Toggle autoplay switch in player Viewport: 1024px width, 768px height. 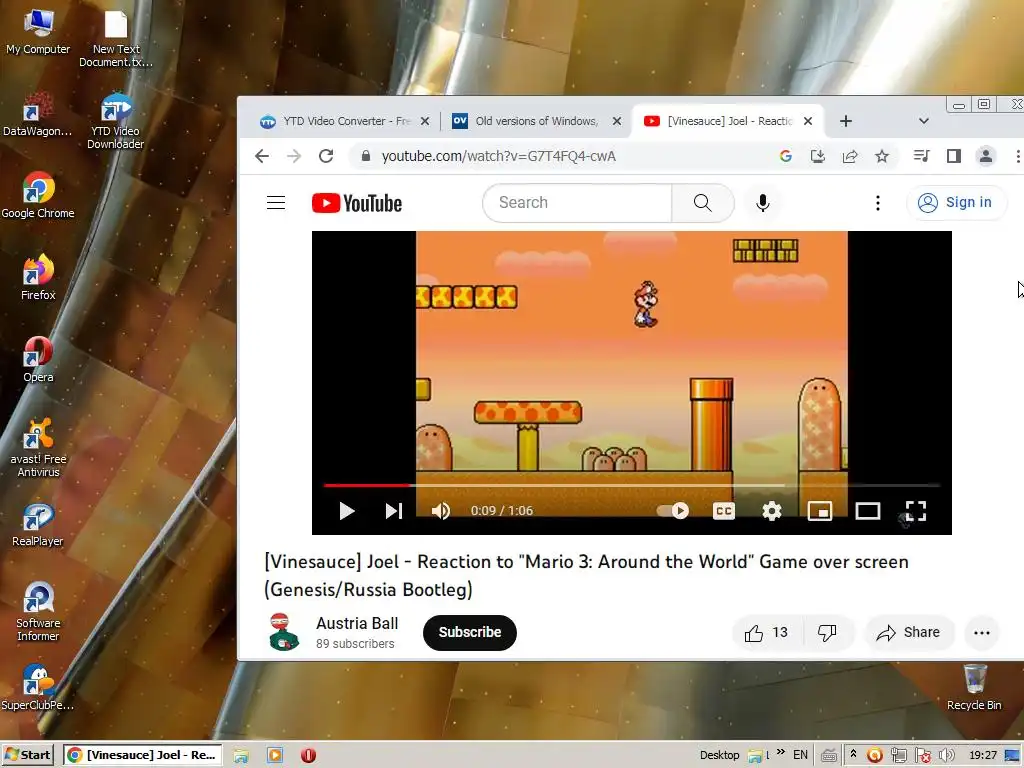point(673,511)
